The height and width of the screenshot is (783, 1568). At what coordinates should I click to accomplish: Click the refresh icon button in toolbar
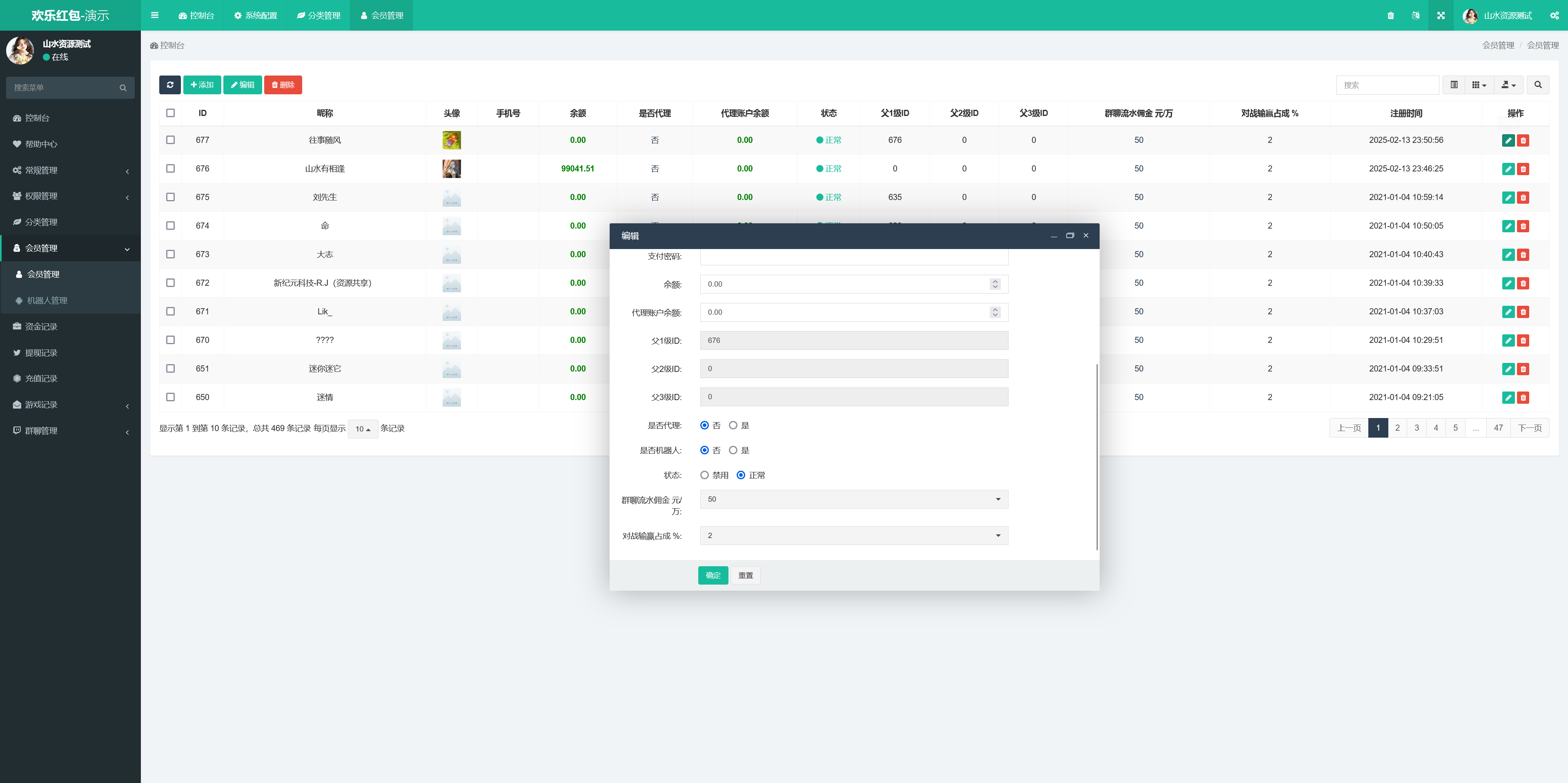click(x=170, y=85)
